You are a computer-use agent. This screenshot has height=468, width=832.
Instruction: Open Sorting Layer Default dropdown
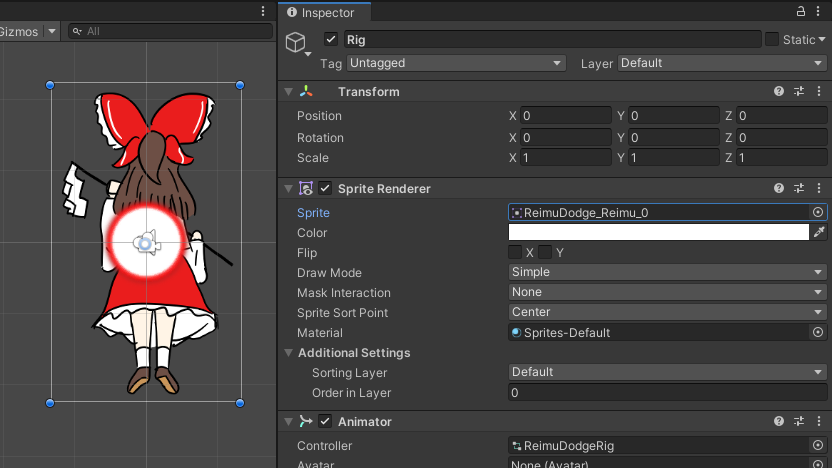pos(668,372)
